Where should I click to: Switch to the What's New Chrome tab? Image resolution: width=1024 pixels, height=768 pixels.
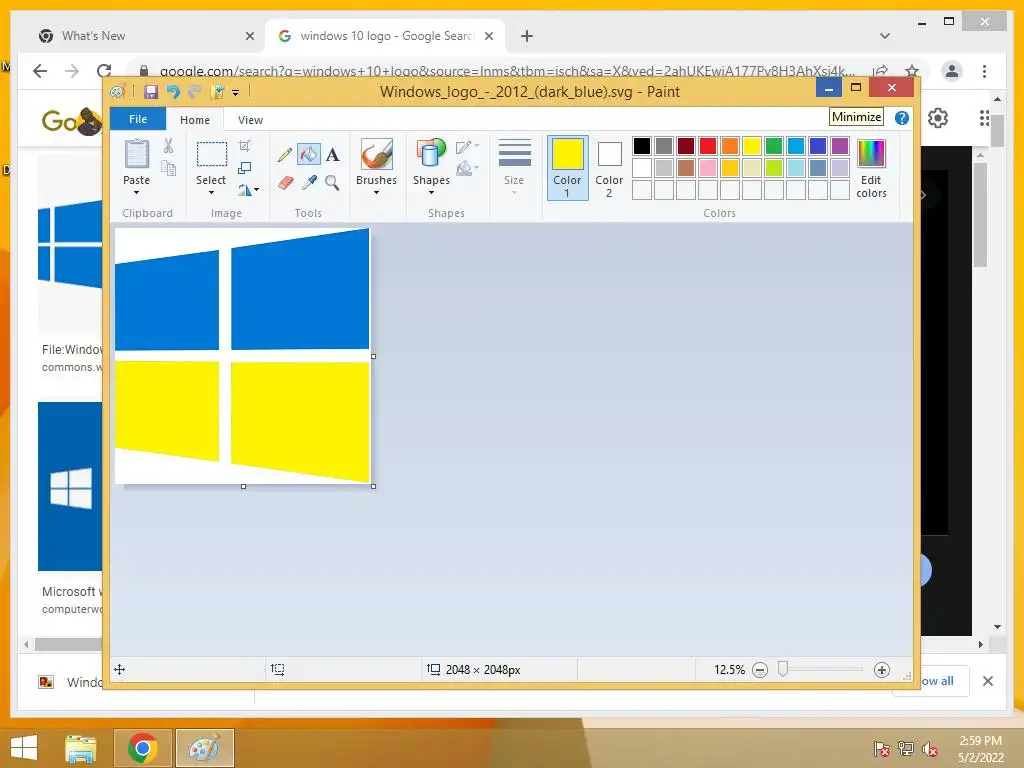click(143, 36)
